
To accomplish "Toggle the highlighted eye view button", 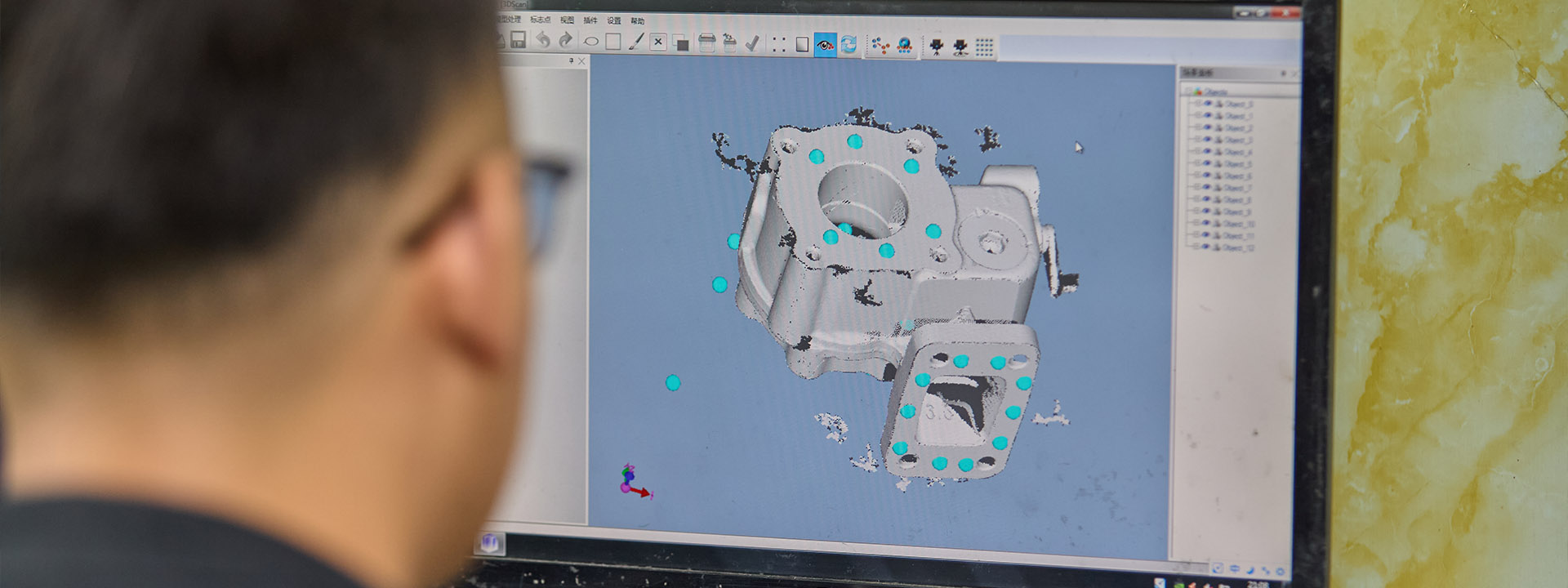I will 825,45.
